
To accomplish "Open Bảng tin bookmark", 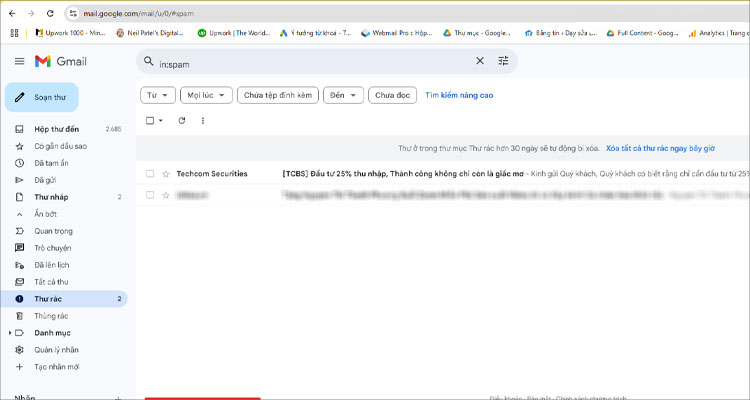I will 561,33.
